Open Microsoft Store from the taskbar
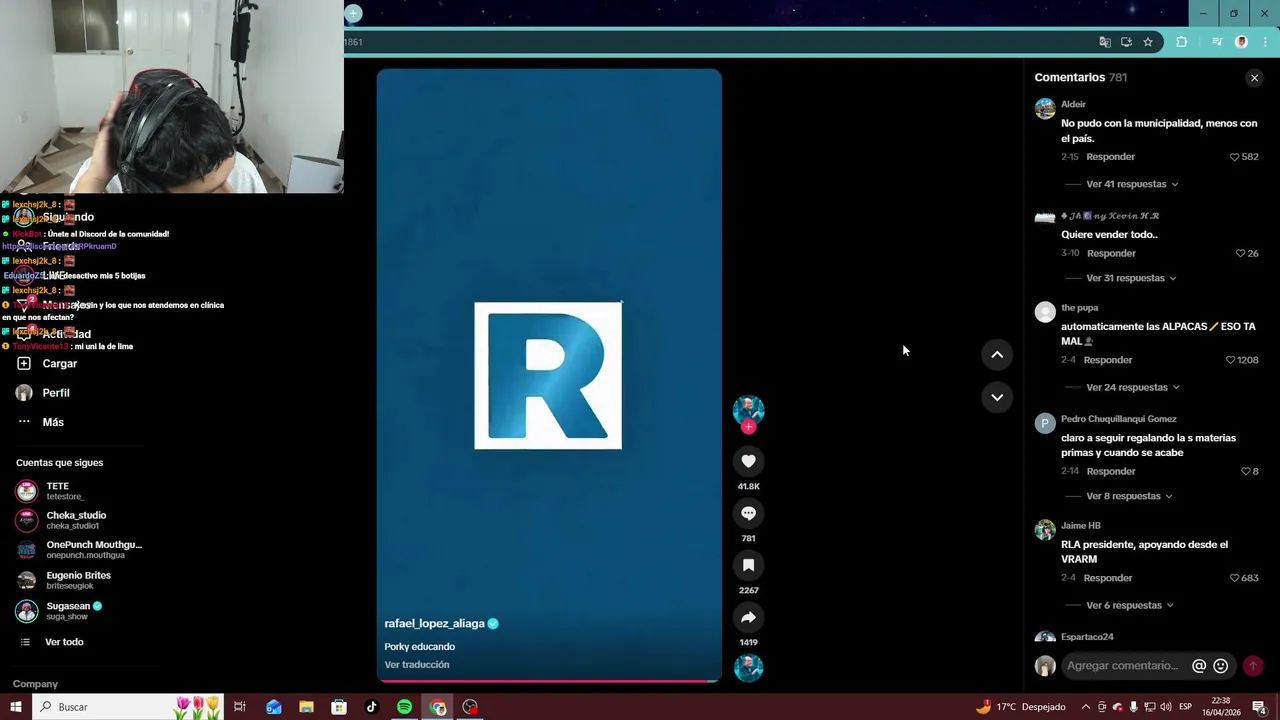The height and width of the screenshot is (720, 1280). tap(339, 707)
